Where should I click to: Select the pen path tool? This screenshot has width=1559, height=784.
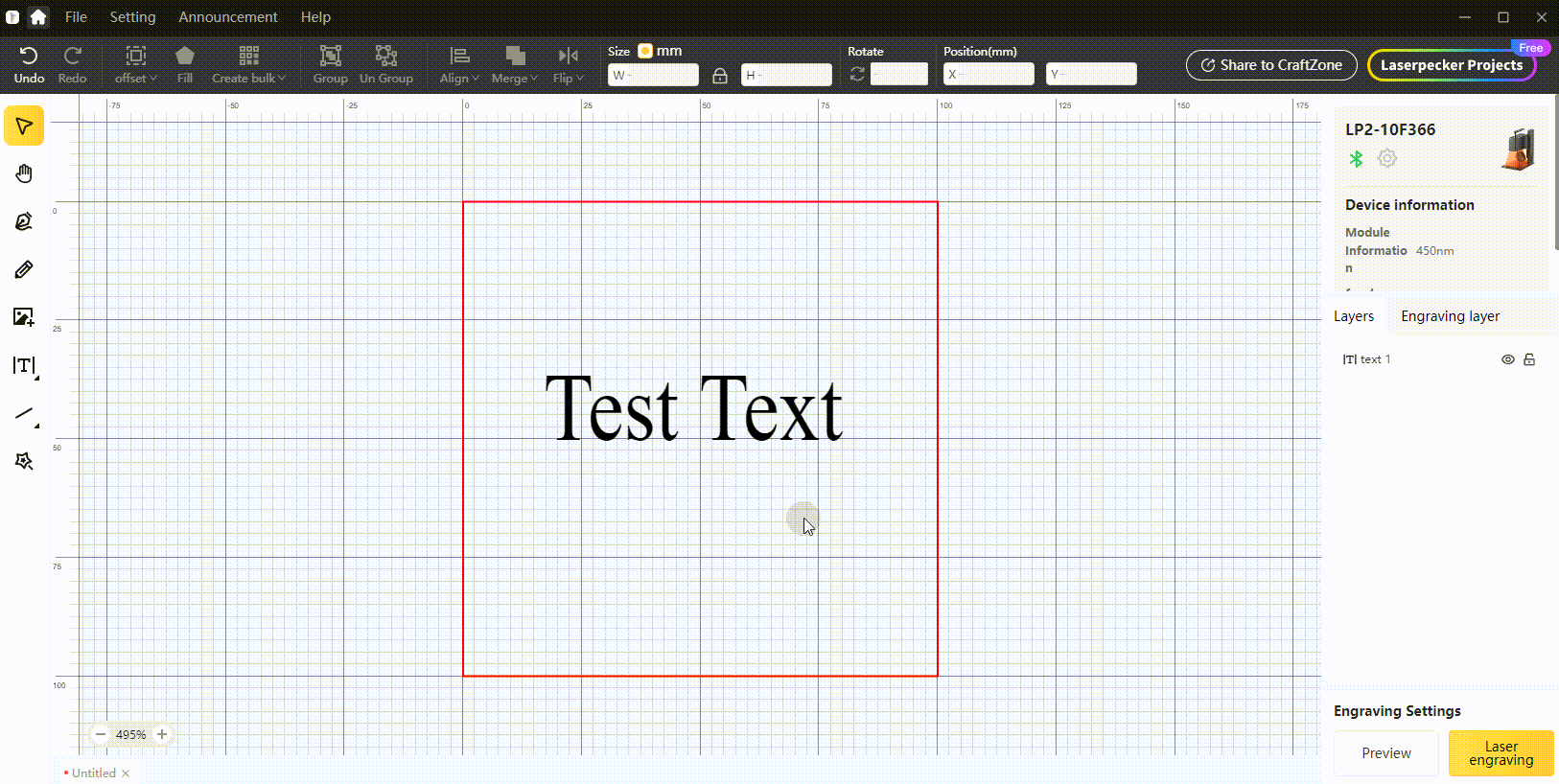pos(24,221)
